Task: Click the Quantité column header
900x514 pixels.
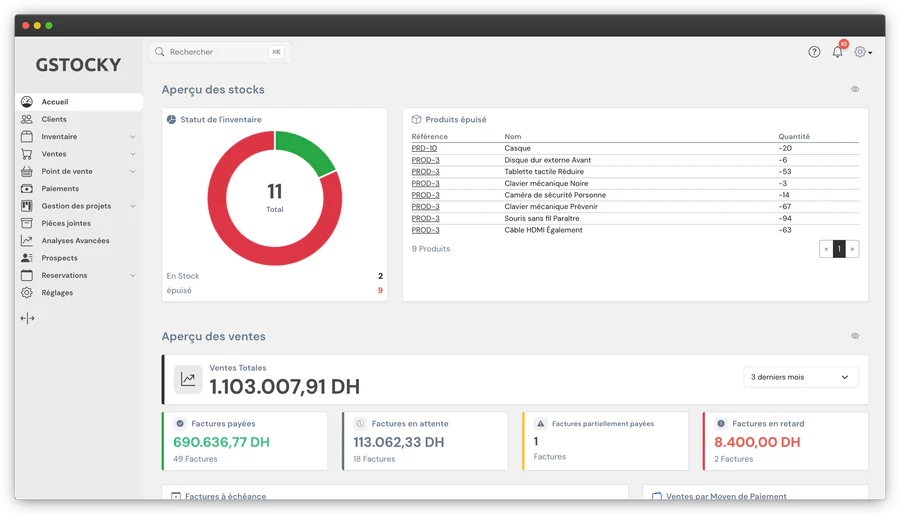Action: coord(794,137)
